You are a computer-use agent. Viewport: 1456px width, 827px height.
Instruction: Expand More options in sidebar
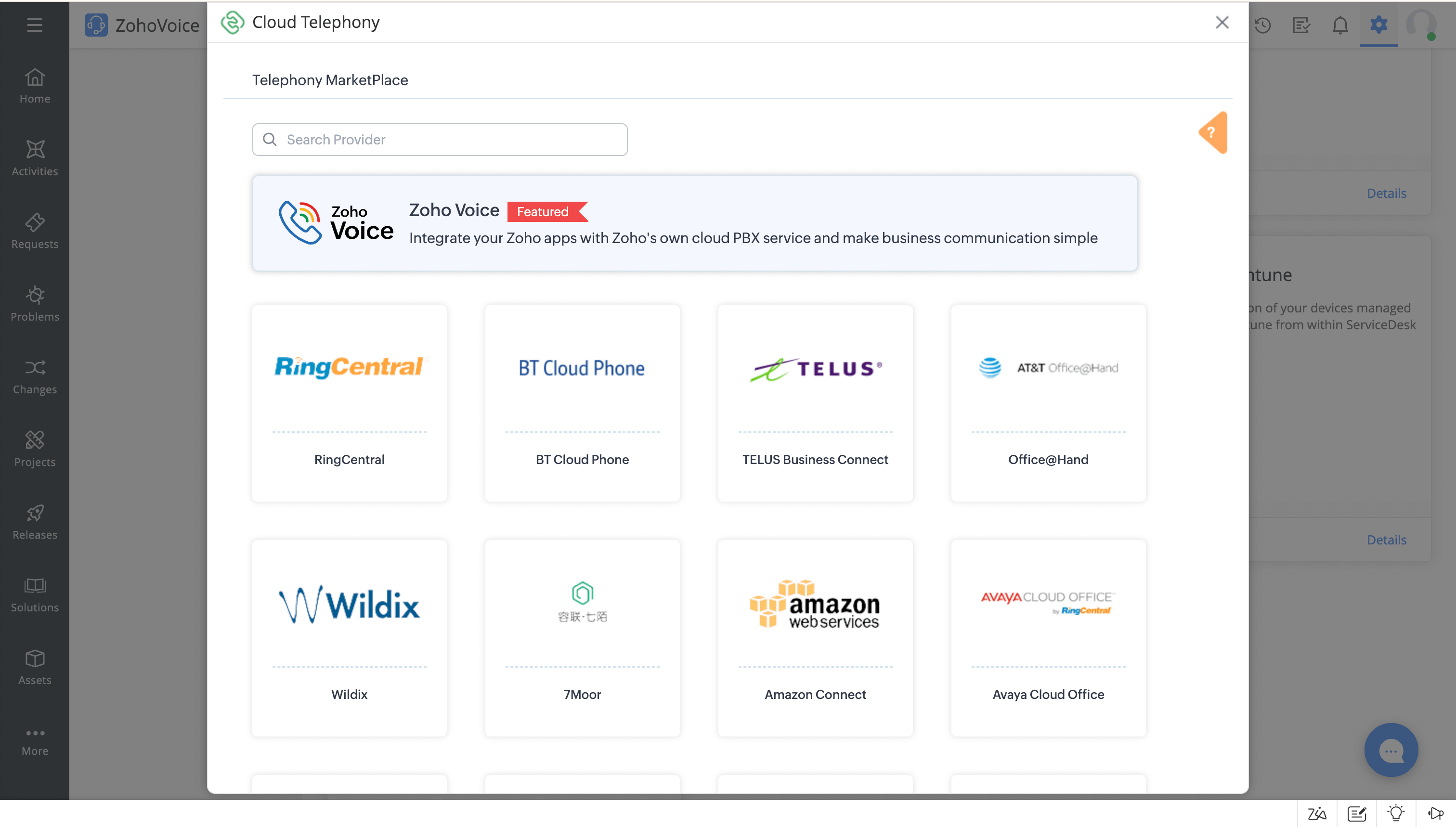tap(35, 741)
